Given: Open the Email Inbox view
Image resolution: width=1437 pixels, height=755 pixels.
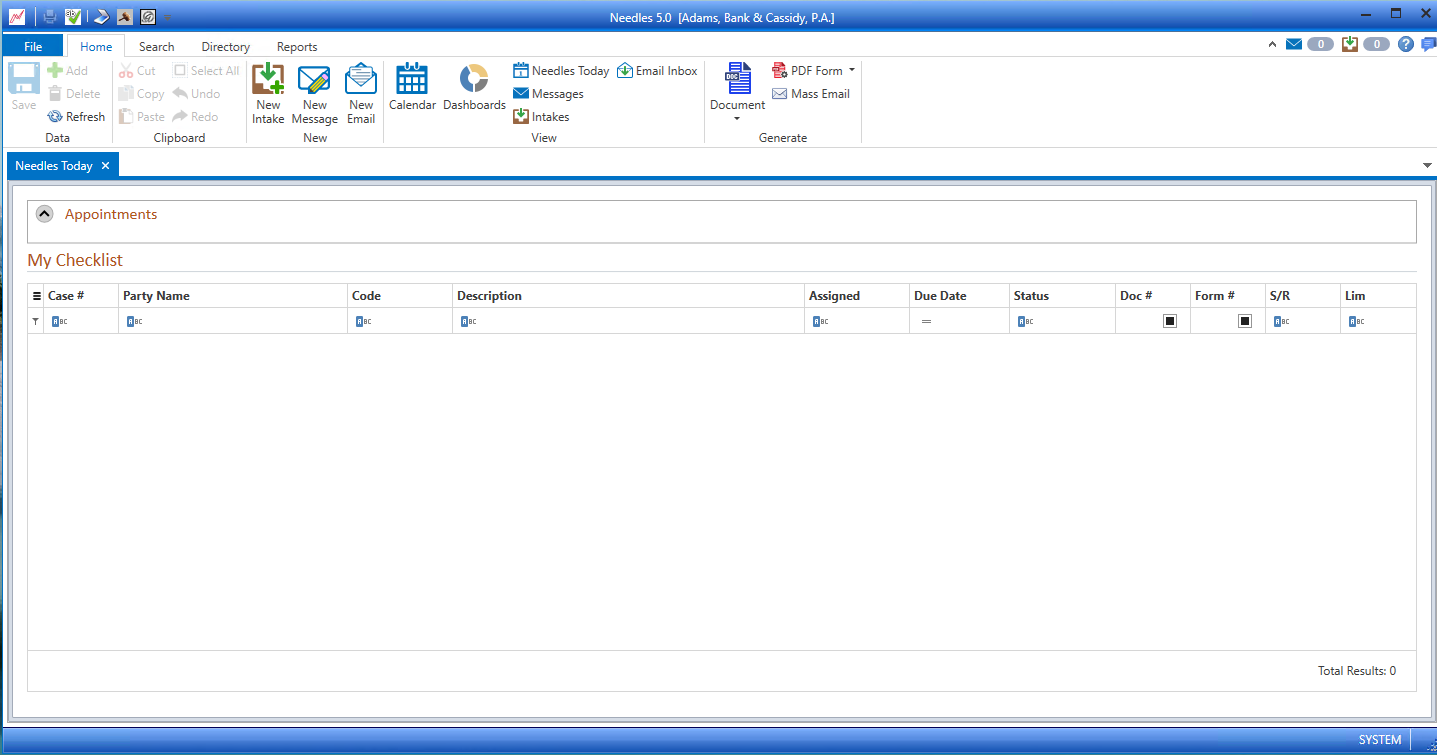Looking at the screenshot, I should (x=657, y=70).
